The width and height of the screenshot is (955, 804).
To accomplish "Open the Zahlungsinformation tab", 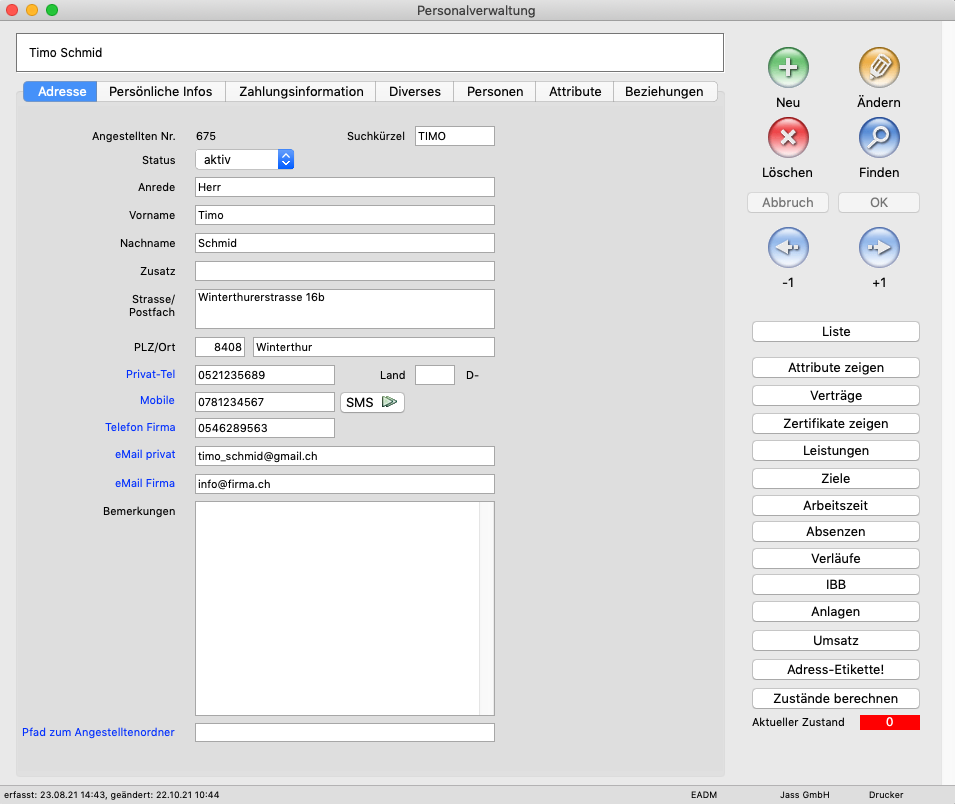I will click(x=301, y=91).
